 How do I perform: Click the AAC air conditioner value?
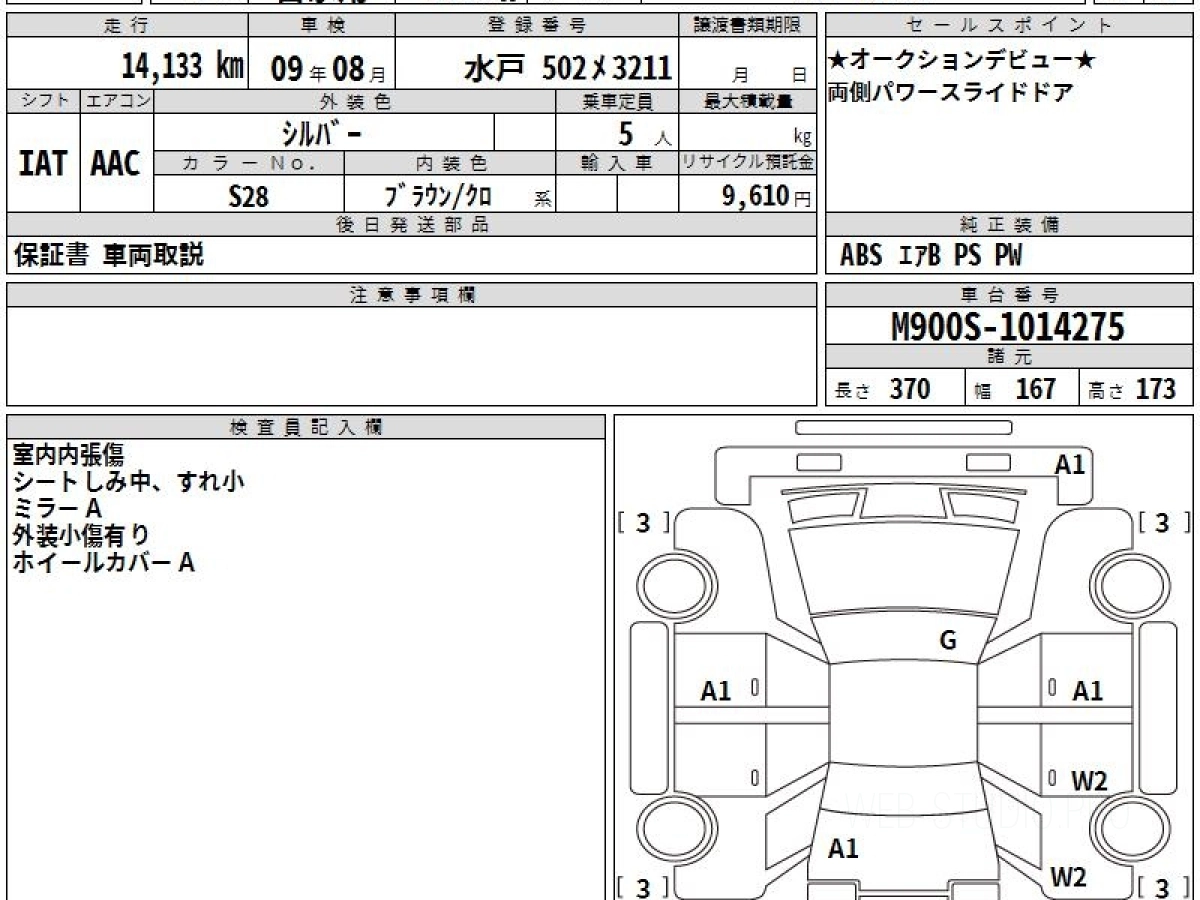click(116, 163)
